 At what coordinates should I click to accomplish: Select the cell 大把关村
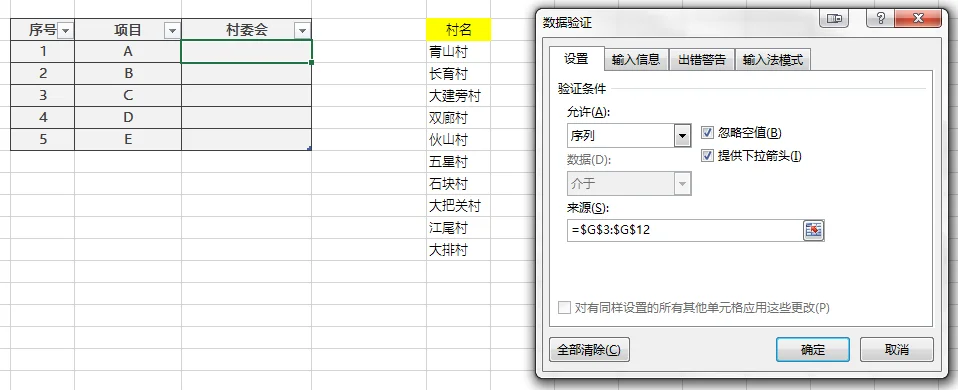(x=458, y=206)
